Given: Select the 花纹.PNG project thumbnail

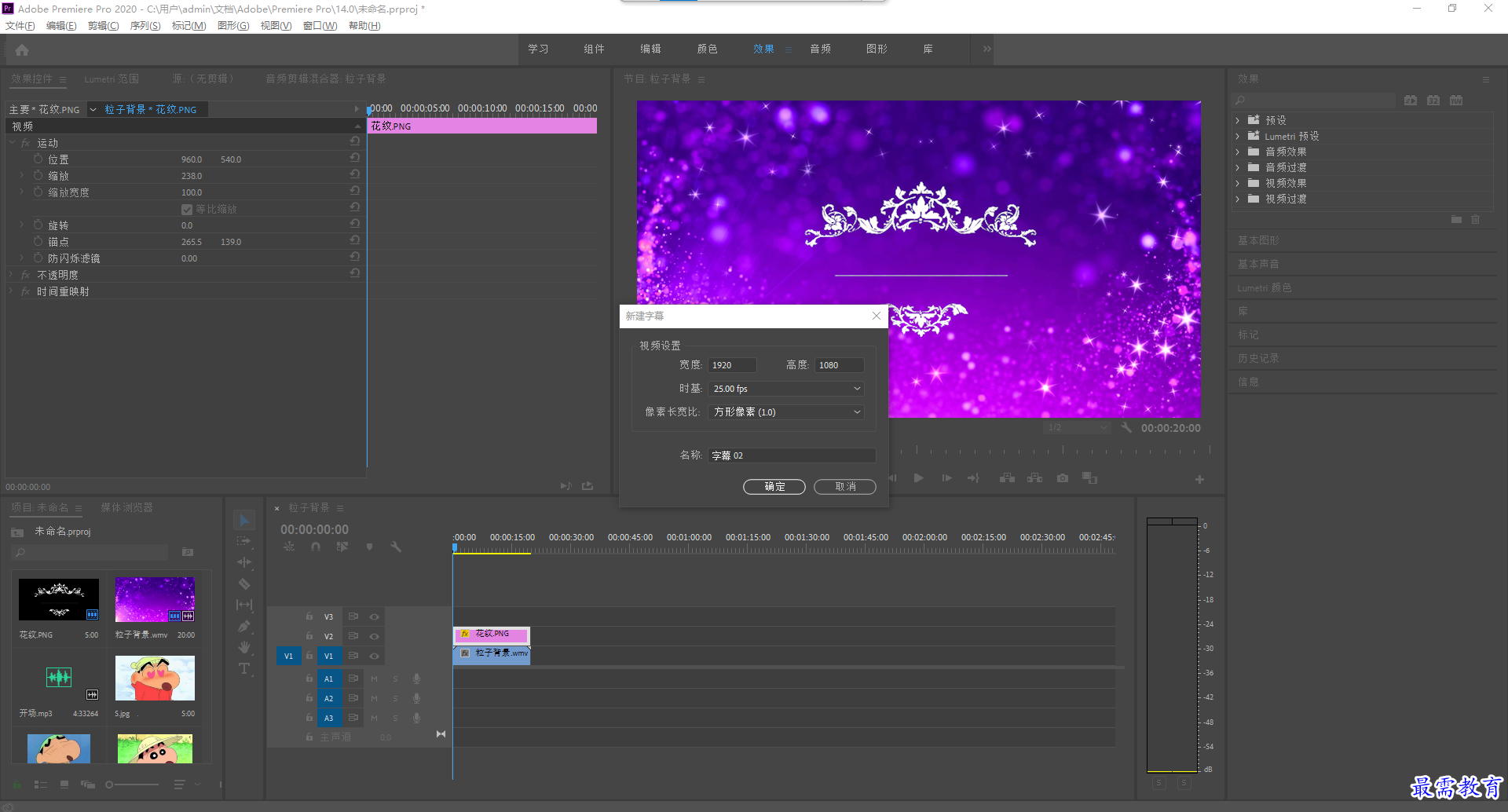Looking at the screenshot, I should (x=59, y=600).
